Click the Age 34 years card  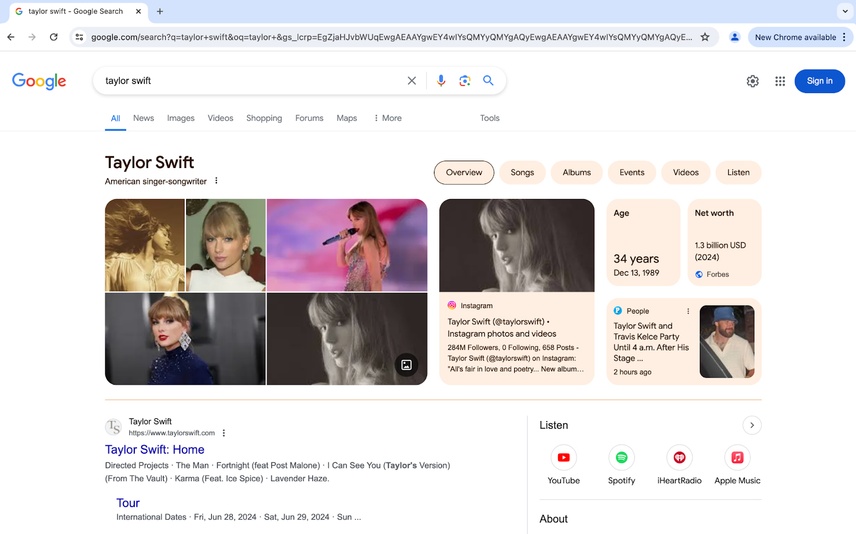(643, 242)
